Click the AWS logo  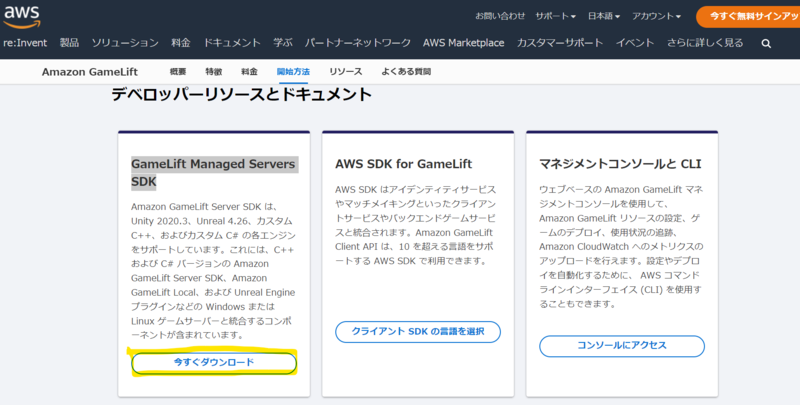click(x=22, y=17)
